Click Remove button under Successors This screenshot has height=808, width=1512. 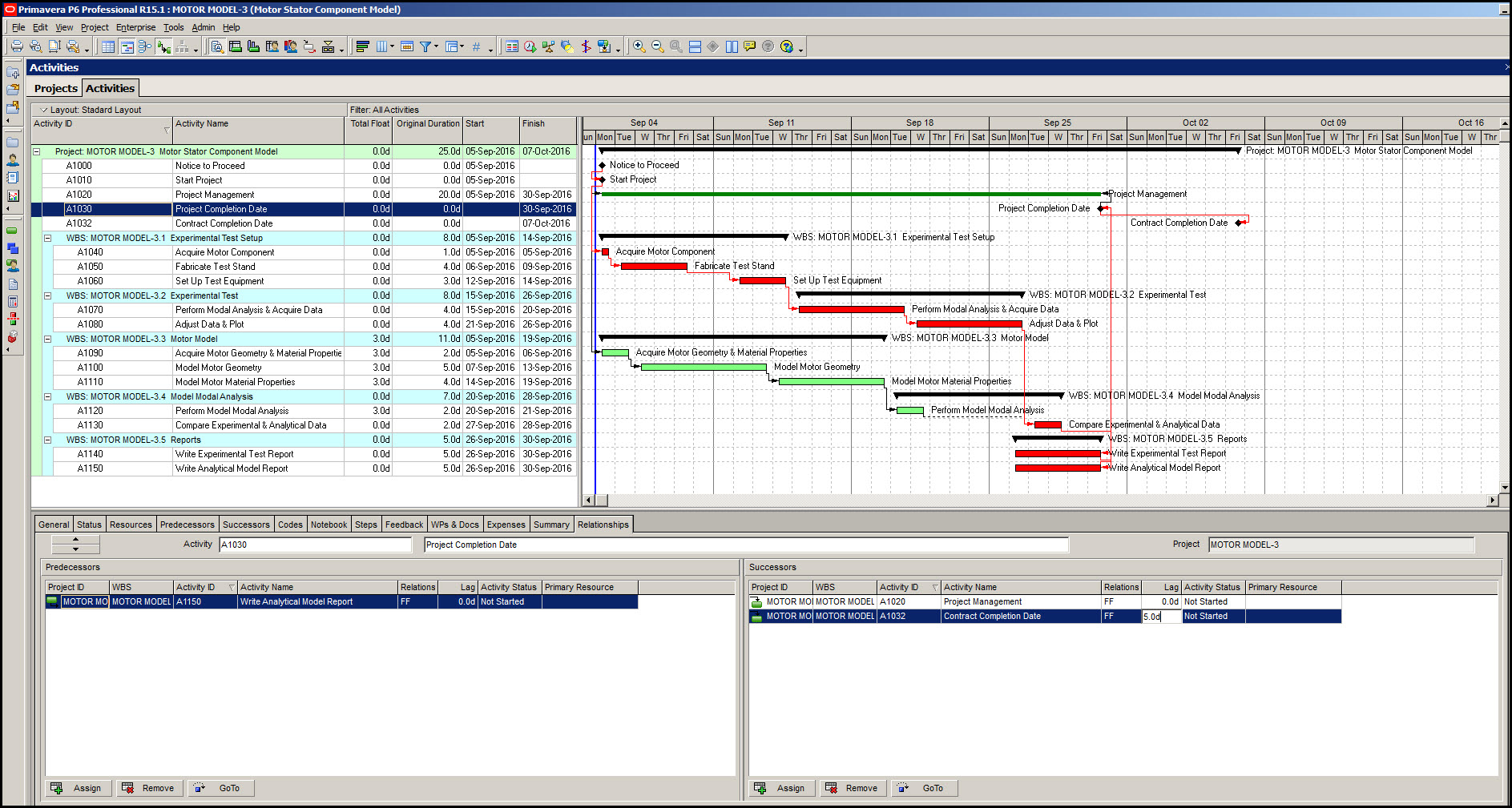(853, 788)
